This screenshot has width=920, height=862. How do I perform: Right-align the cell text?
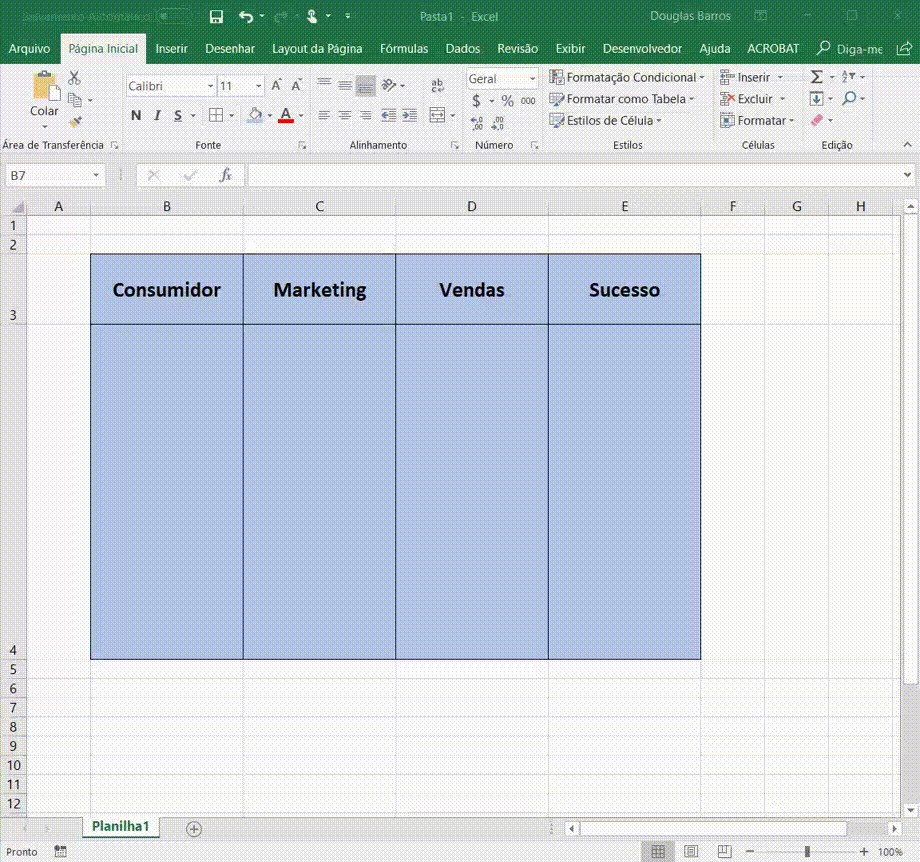tap(366, 115)
